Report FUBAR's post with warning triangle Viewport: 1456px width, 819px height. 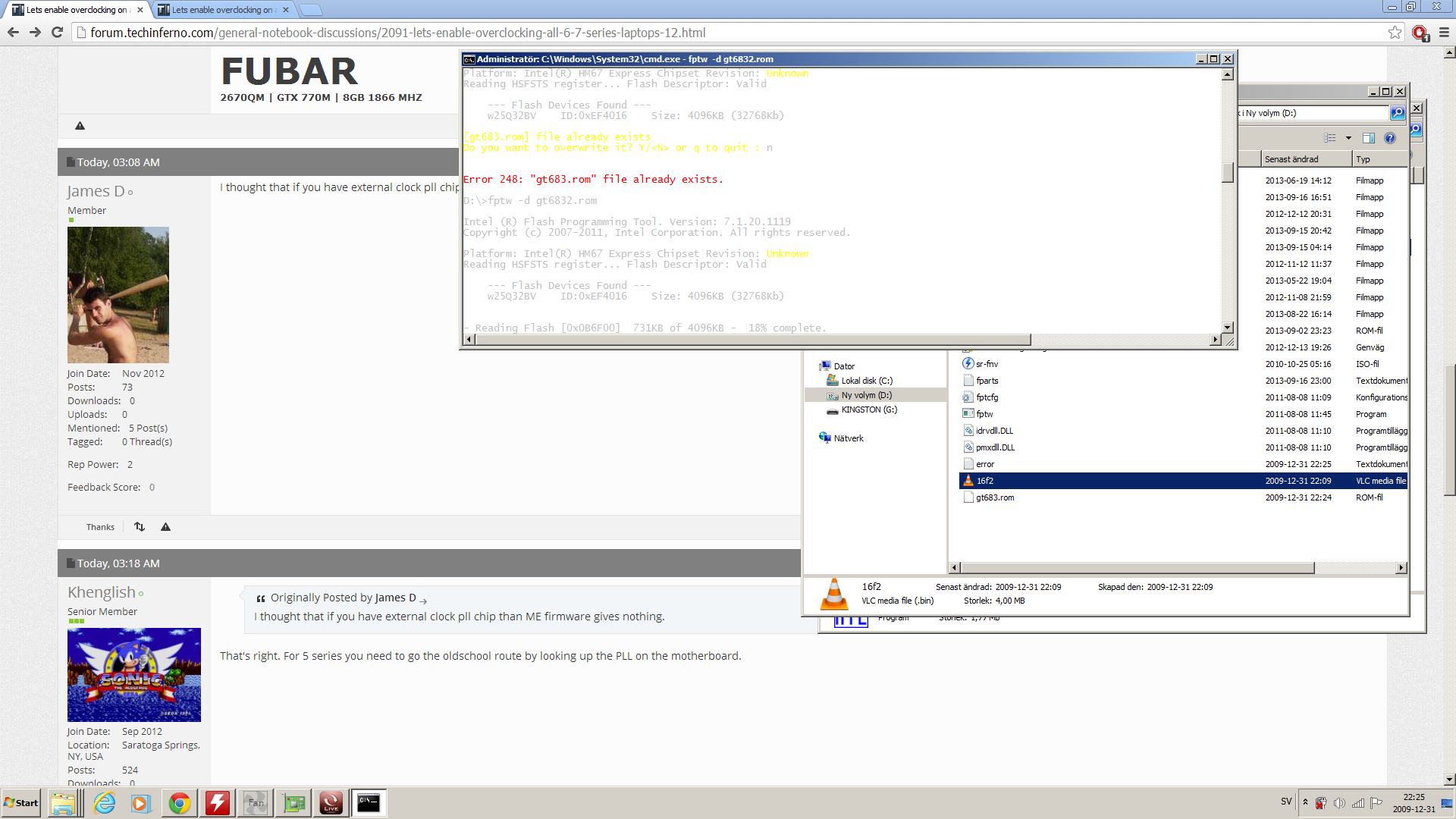(x=80, y=126)
